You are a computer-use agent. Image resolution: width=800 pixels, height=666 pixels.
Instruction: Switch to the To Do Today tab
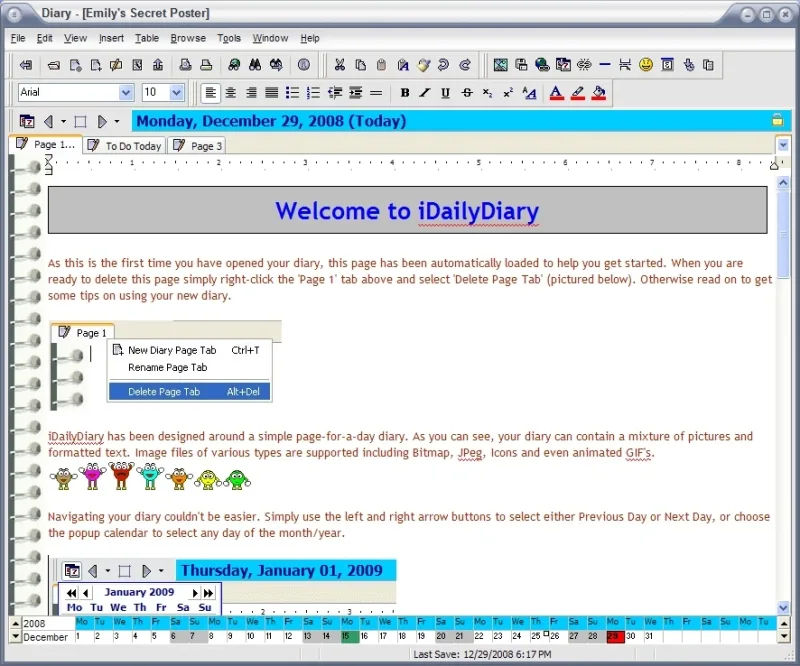tap(125, 146)
